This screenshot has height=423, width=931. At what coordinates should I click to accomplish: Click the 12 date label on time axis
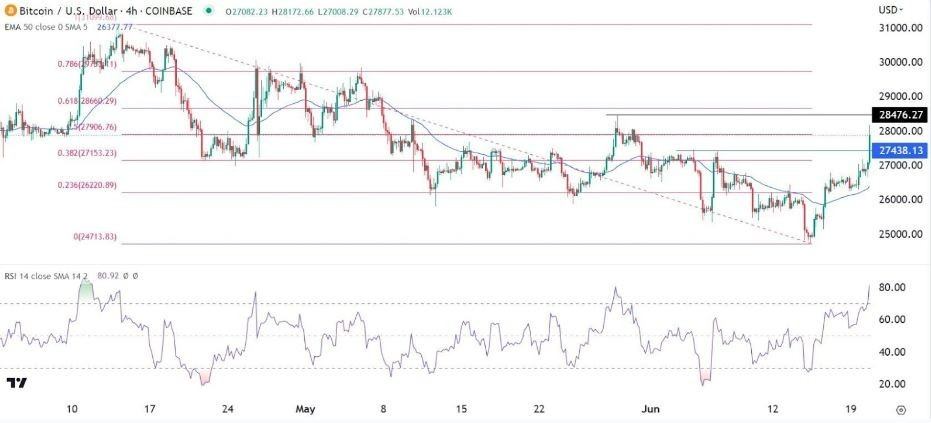pos(773,409)
